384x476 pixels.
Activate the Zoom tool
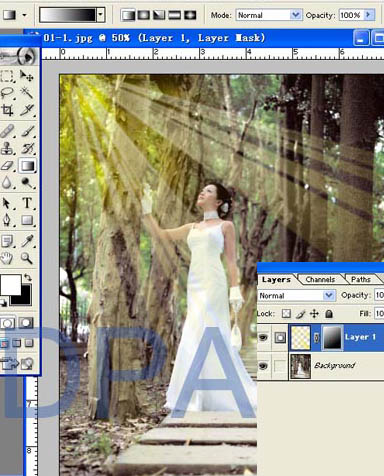[27, 258]
